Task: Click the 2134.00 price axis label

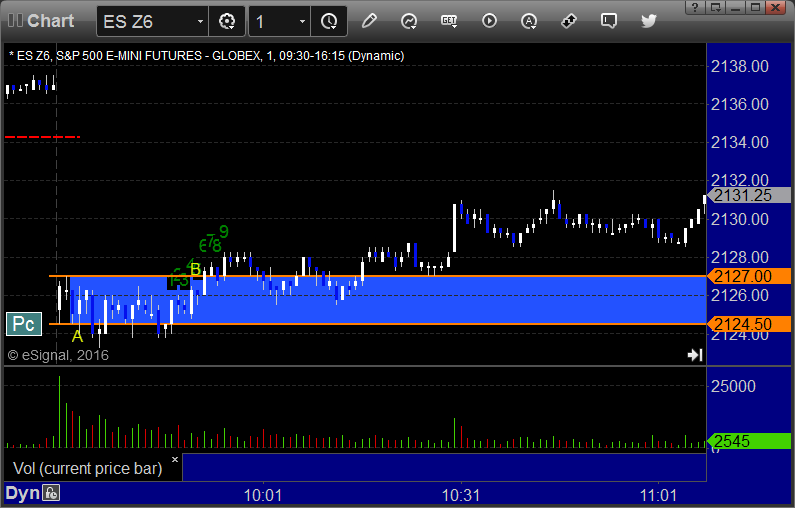Action: point(740,142)
